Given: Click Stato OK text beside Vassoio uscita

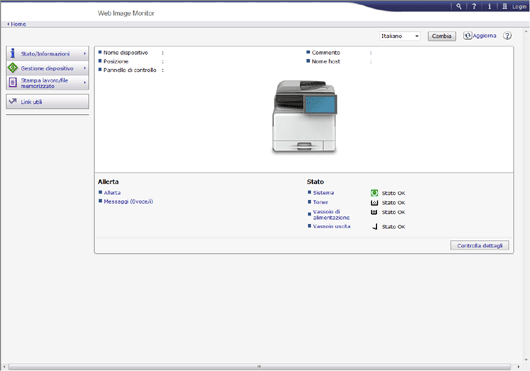Looking at the screenshot, I should click(x=393, y=227).
